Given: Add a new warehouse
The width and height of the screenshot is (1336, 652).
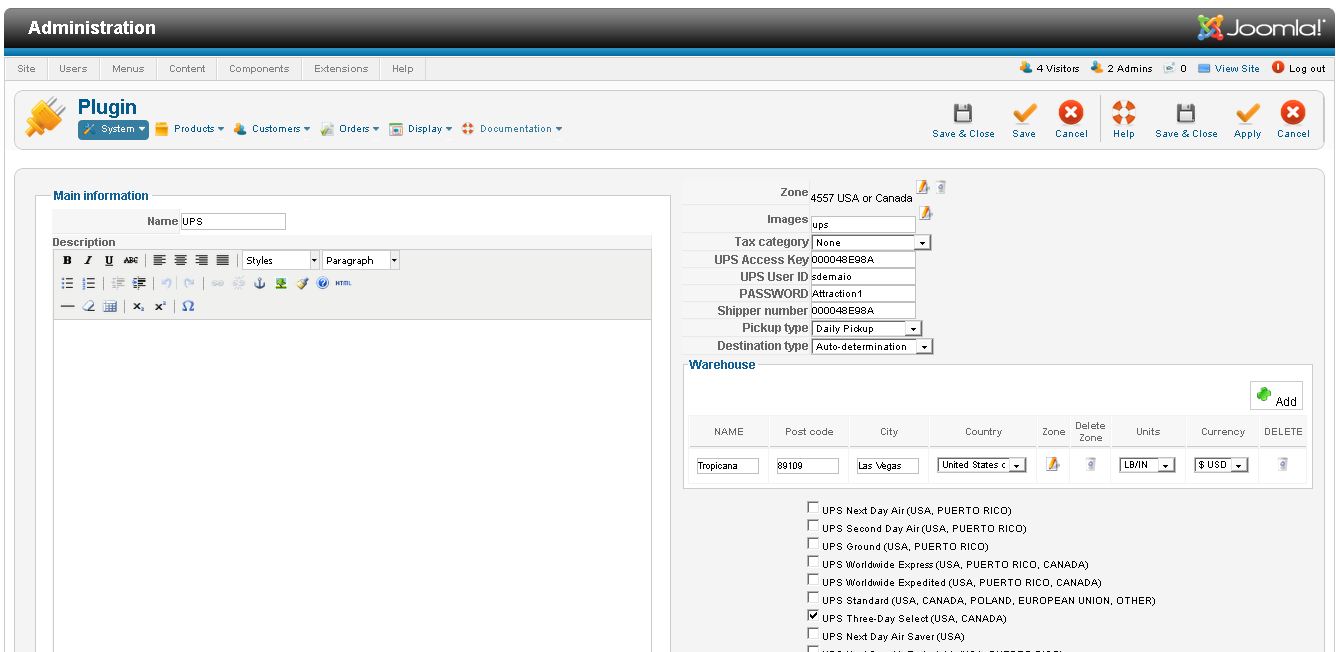Looking at the screenshot, I should (1276, 396).
